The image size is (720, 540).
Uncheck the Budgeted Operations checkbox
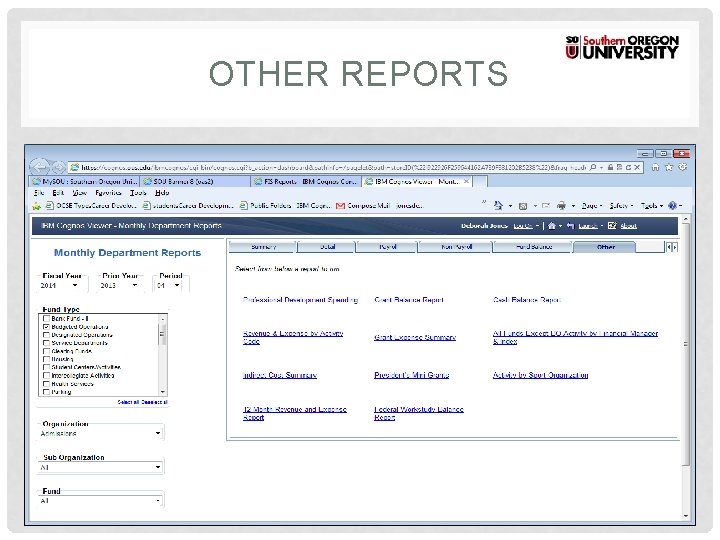click(x=46, y=326)
